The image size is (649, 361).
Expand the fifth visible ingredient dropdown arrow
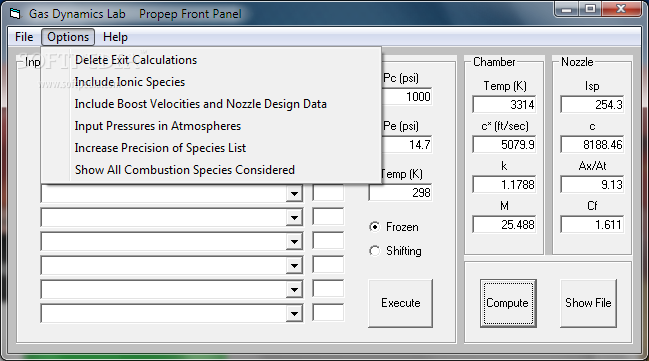point(294,289)
